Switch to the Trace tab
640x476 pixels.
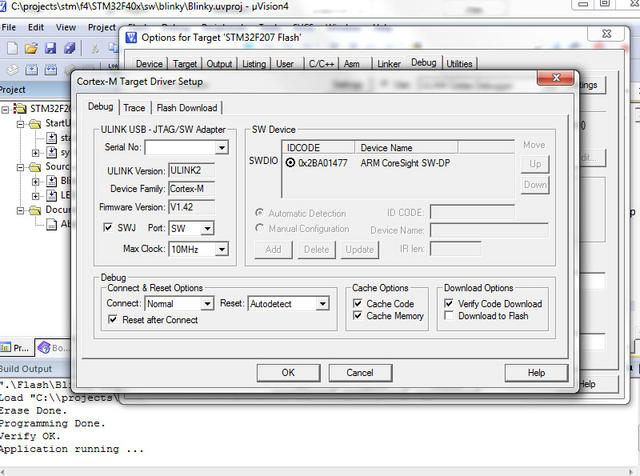134,108
